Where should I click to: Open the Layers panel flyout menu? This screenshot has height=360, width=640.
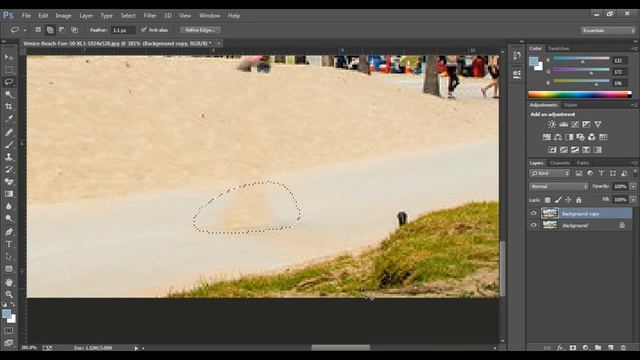click(634, 163)
